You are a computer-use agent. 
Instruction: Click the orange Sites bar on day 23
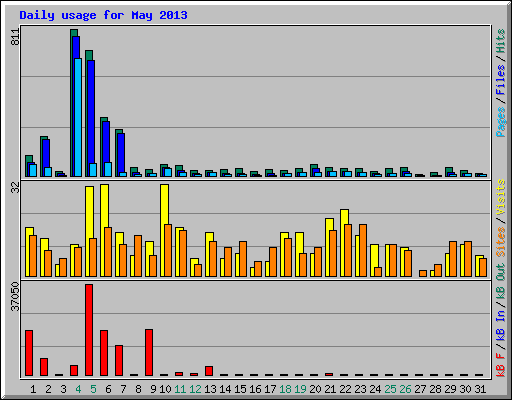click(x=363, y=250)
